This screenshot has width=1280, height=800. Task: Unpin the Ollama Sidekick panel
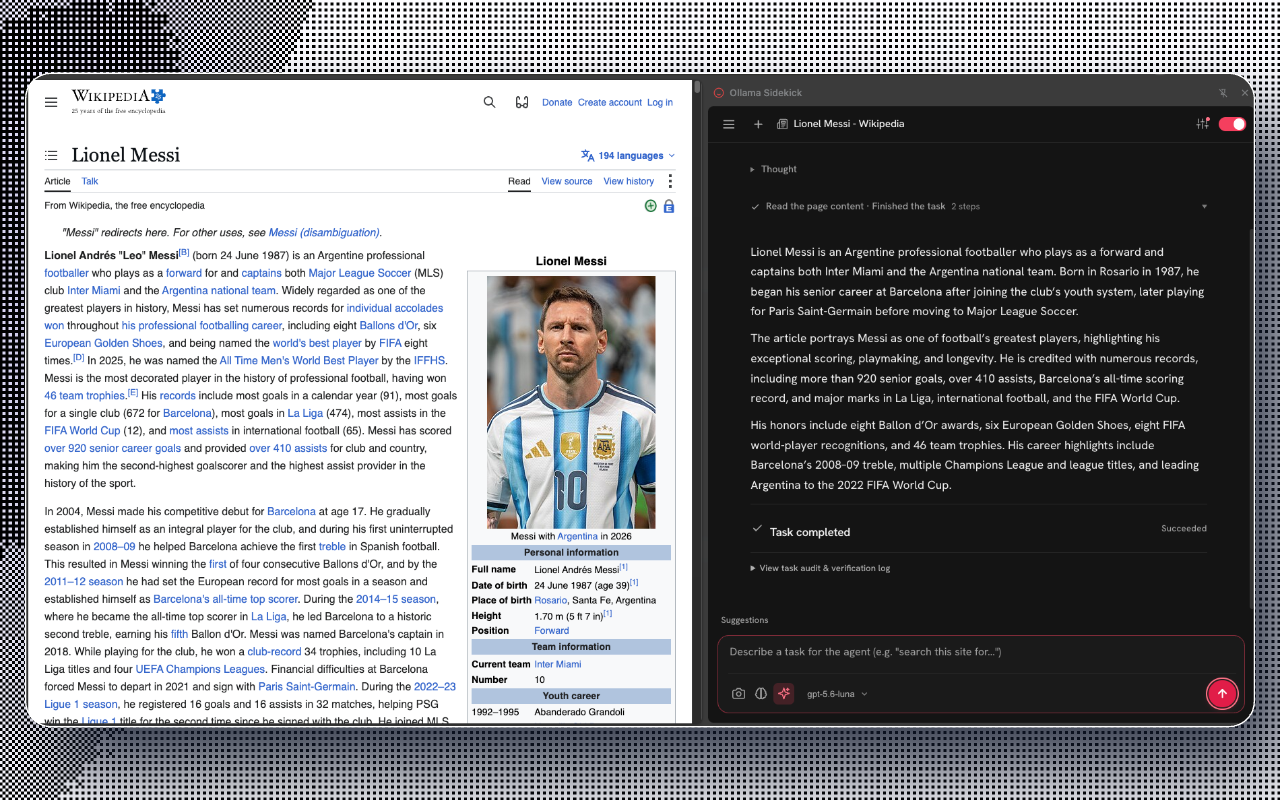1223,93
